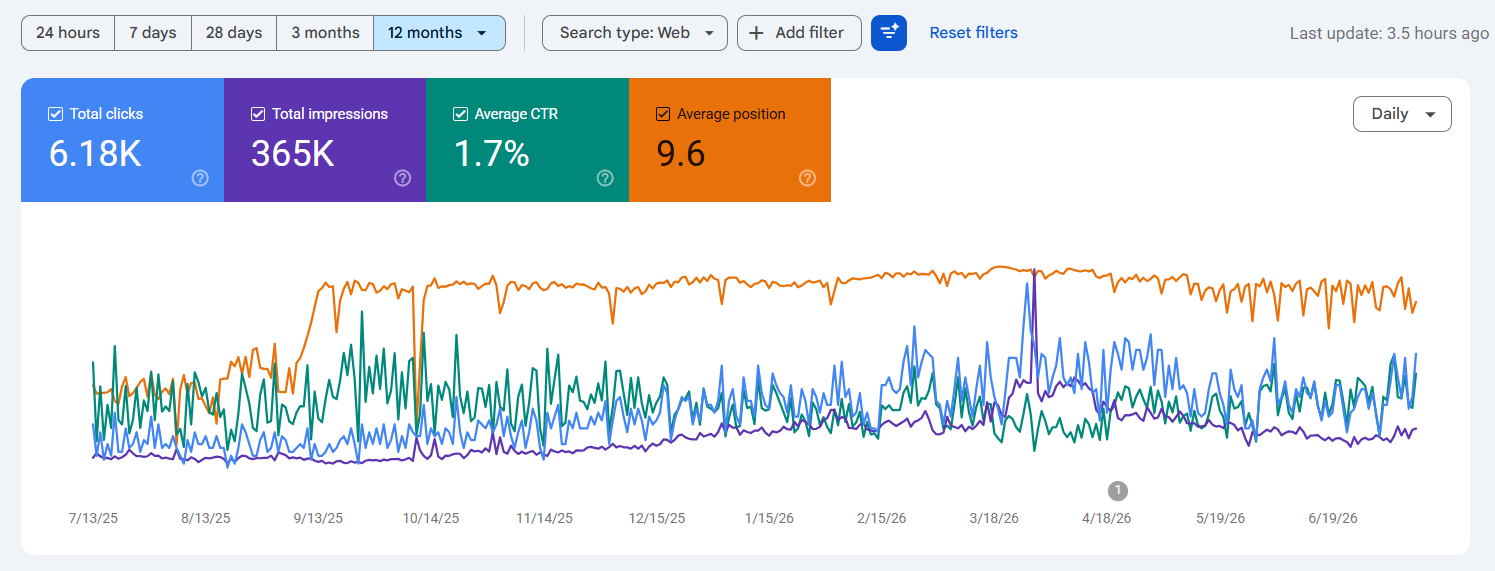This screenshot has width=1495, height=571.
Task: Uncheck the Average position checkbox
Action: (663, 114)
